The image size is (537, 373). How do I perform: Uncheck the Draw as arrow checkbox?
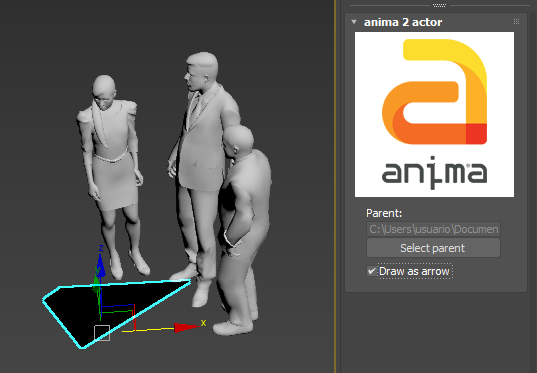pyautogui.click(x=372, y=271)
